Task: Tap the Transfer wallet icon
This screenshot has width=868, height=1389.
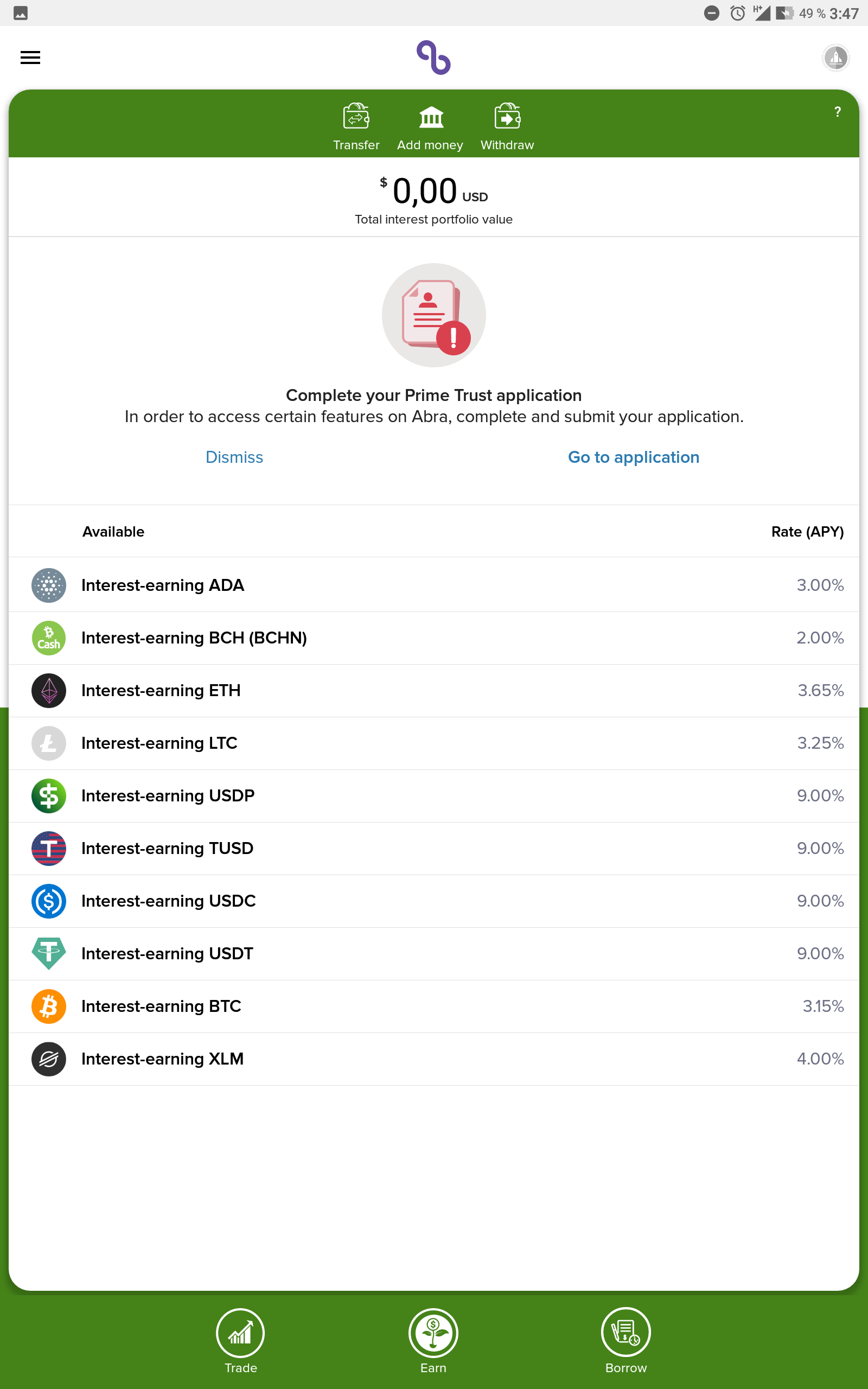Action: 356,117
